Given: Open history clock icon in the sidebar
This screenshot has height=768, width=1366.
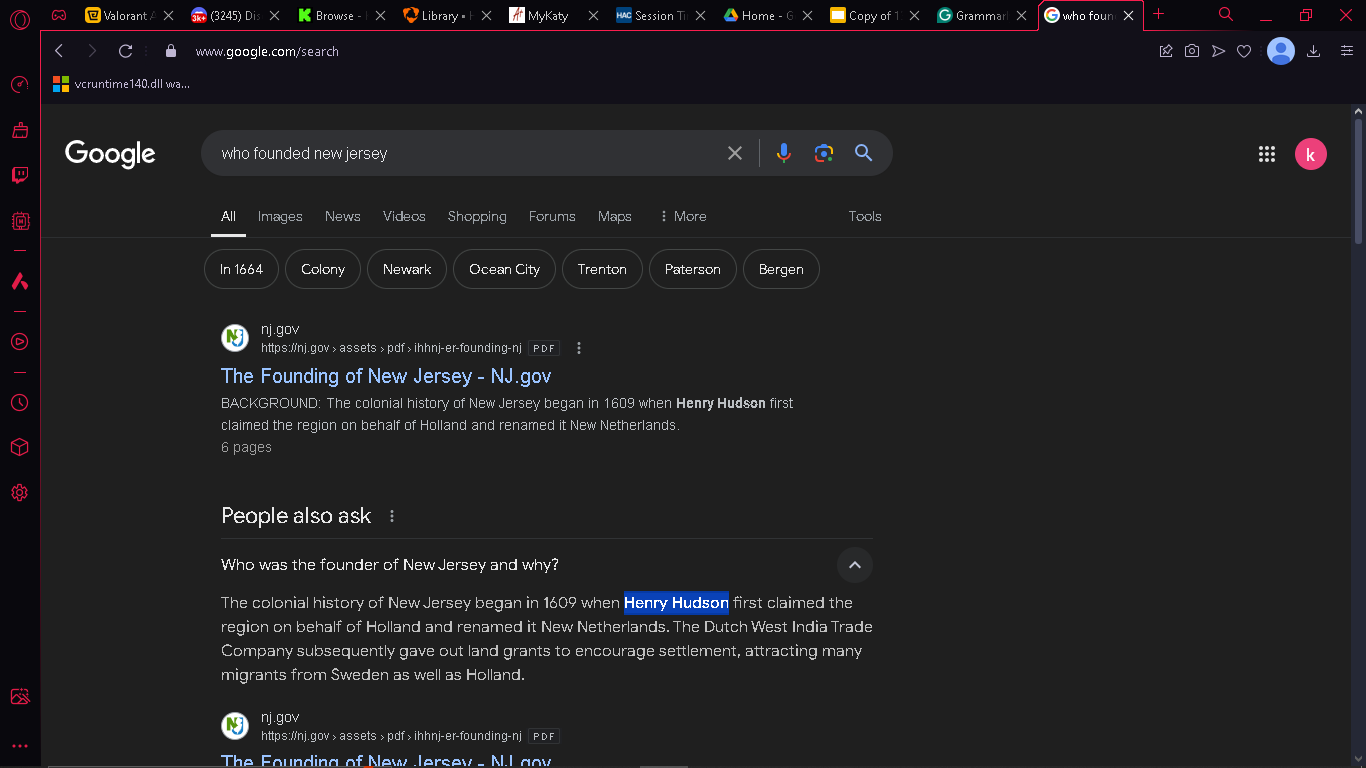Looking at the screenshot, I should pos(19,403).
